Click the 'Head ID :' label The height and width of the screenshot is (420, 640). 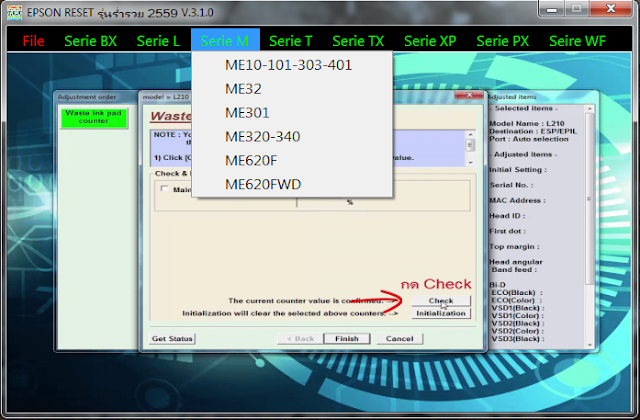coord(507,216)
